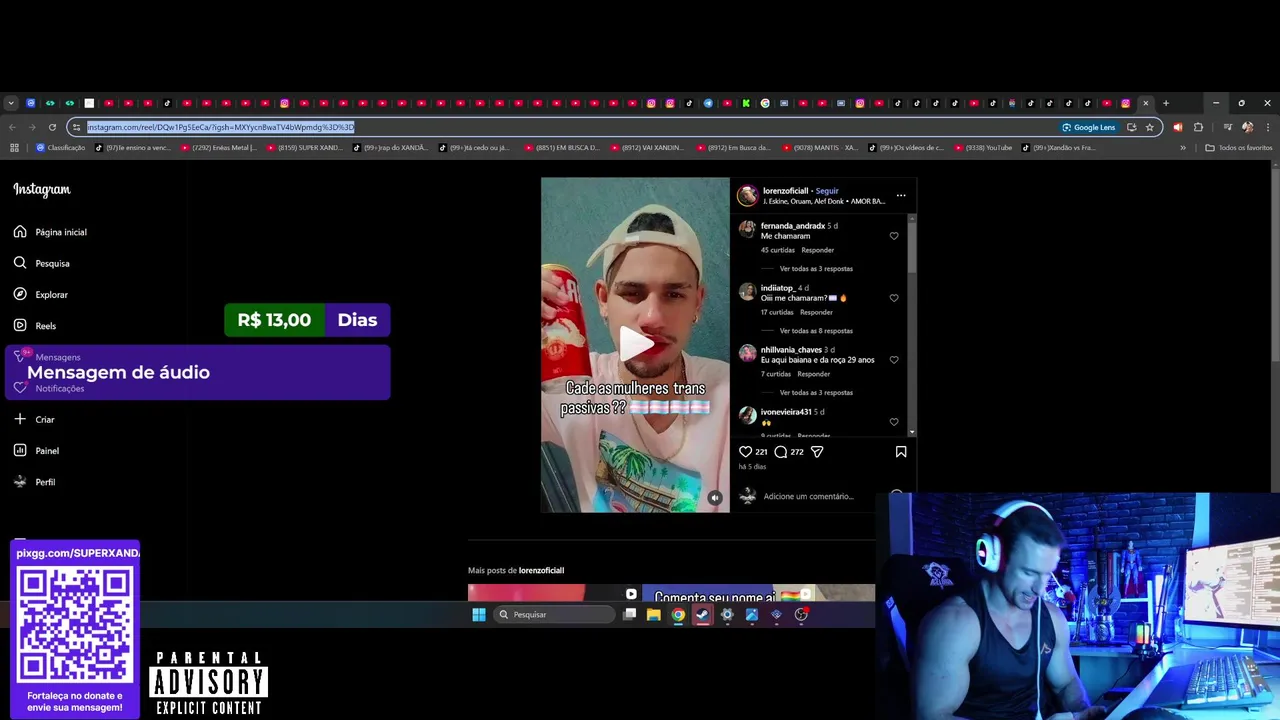Open Instagram Página inicial in sidebar

tap(50, 232)
